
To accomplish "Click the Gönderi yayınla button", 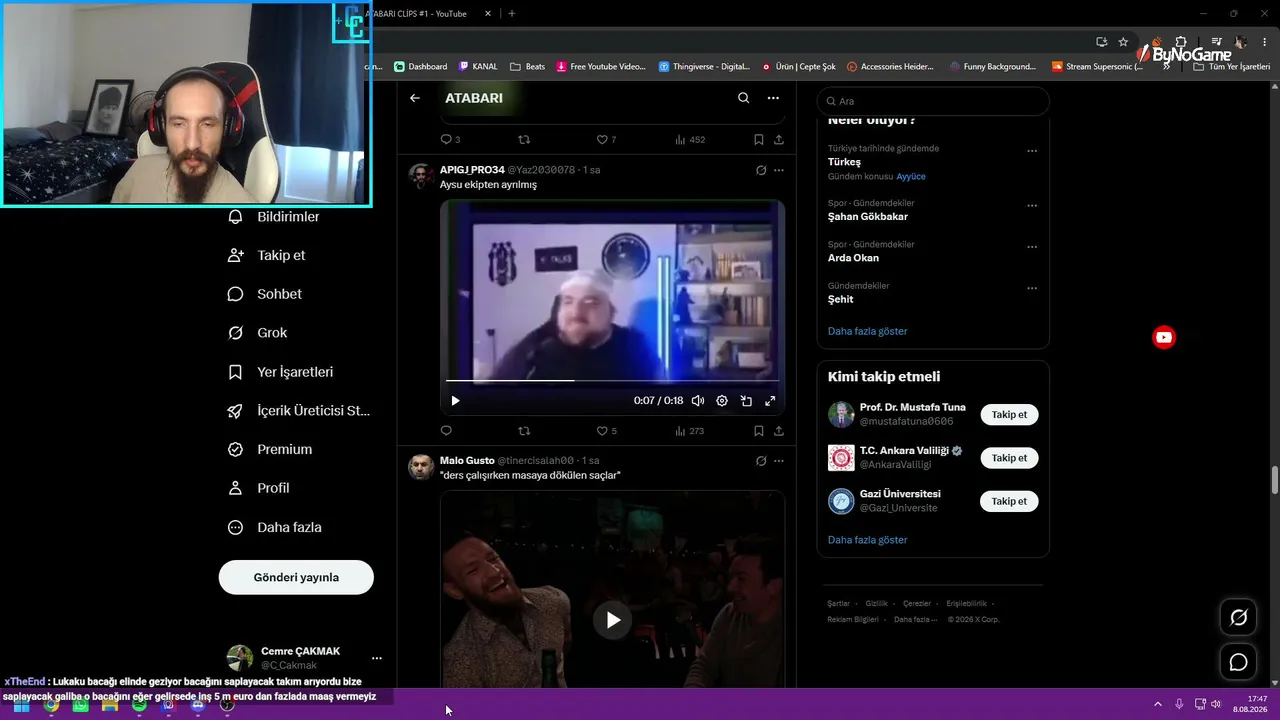I will point(296,577).
